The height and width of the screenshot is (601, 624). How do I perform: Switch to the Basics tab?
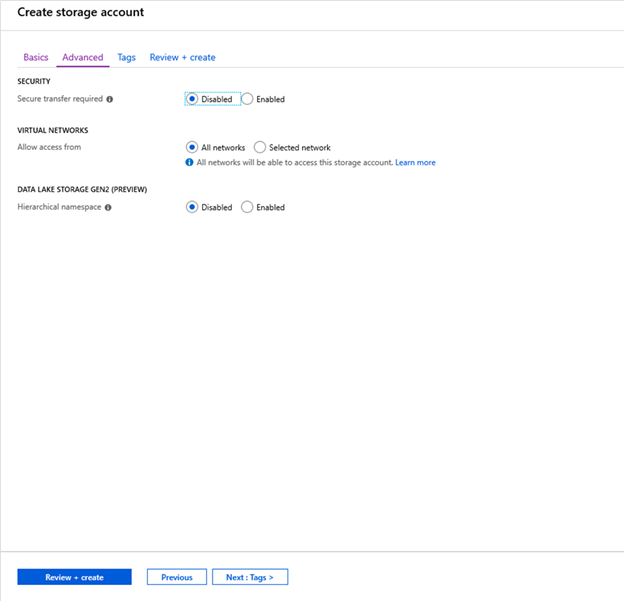pyautogui.click(x=36, y=57)
